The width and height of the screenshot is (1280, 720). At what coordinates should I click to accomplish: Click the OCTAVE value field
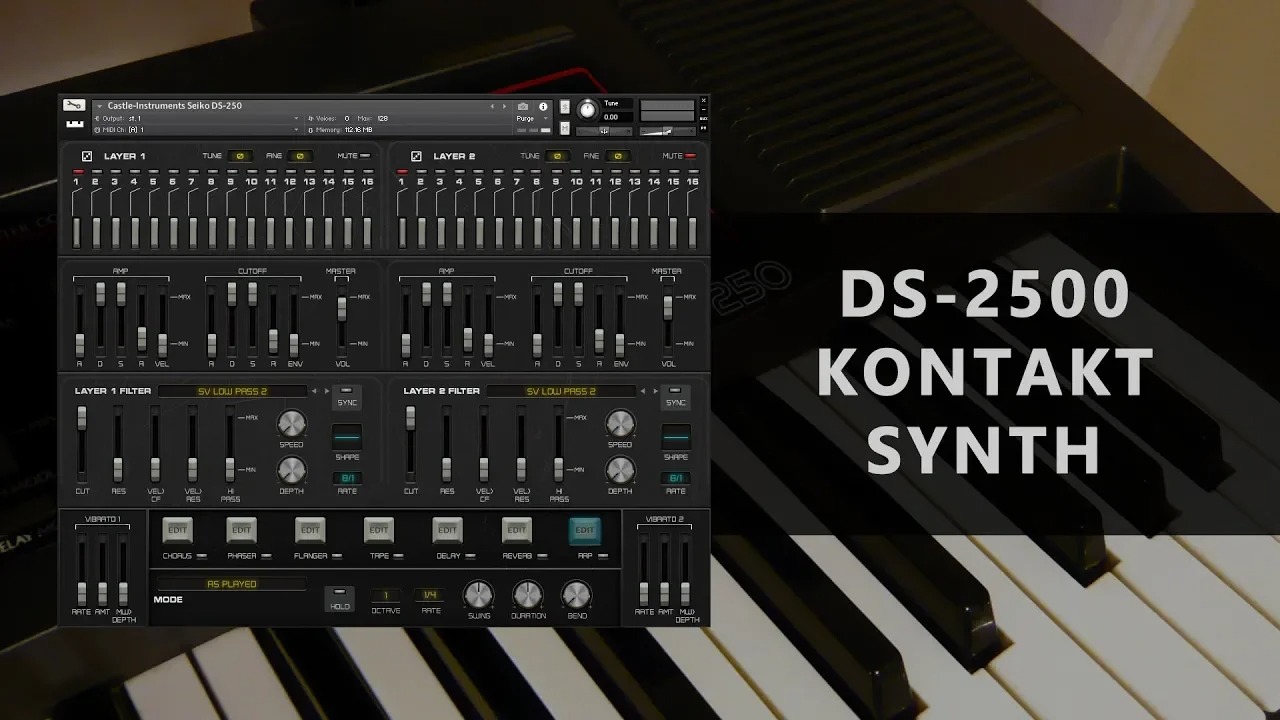click(x=385, y=595)
